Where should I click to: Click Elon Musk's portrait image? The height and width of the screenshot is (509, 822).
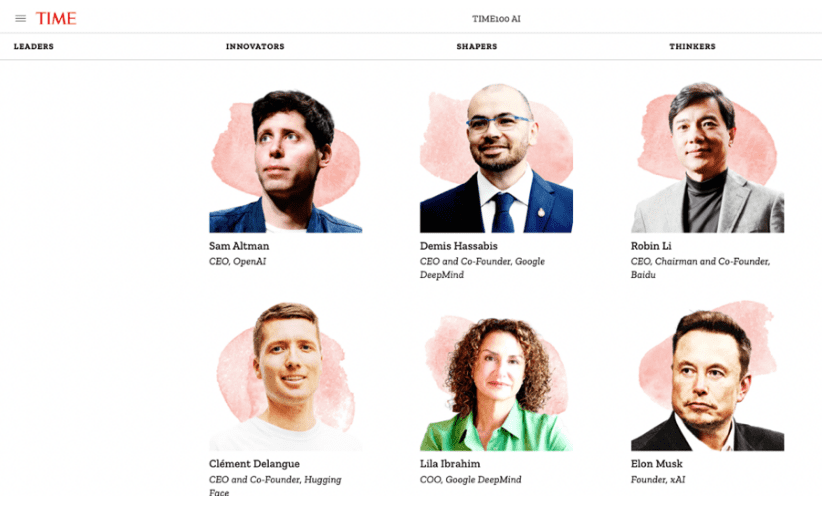pos(707,375)
